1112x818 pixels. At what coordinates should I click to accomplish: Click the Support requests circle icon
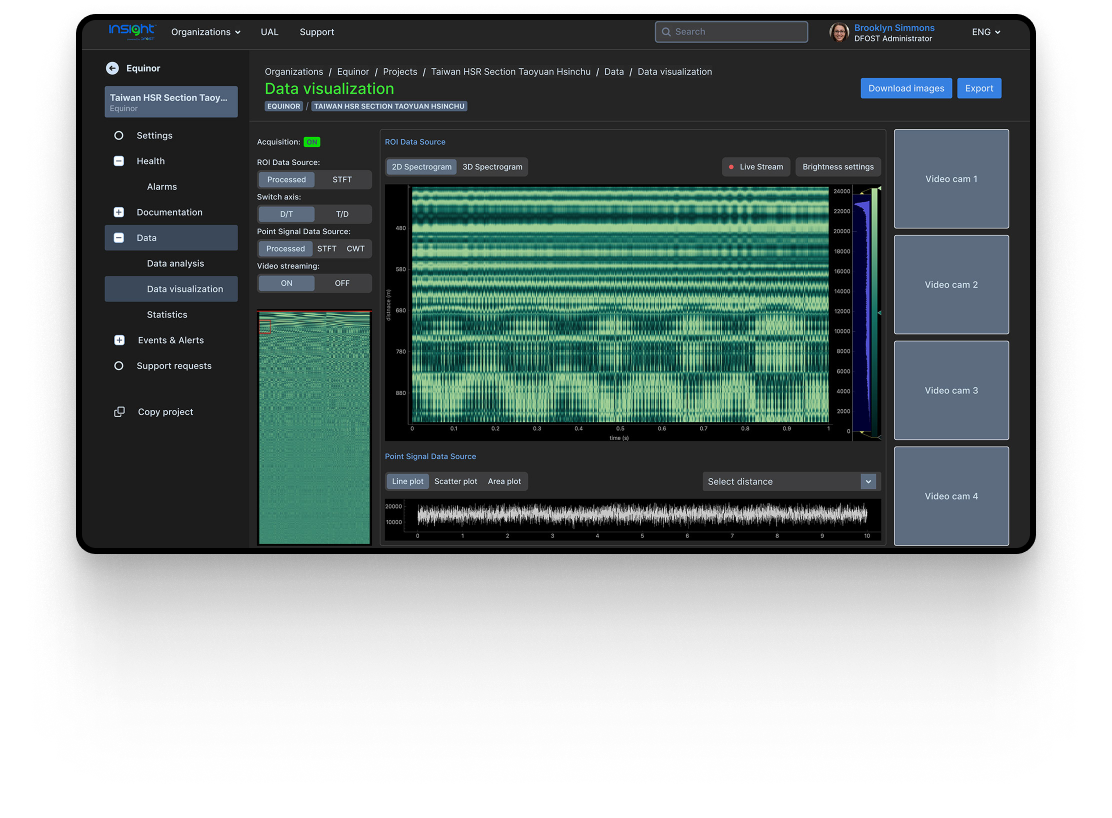[119, 366]
